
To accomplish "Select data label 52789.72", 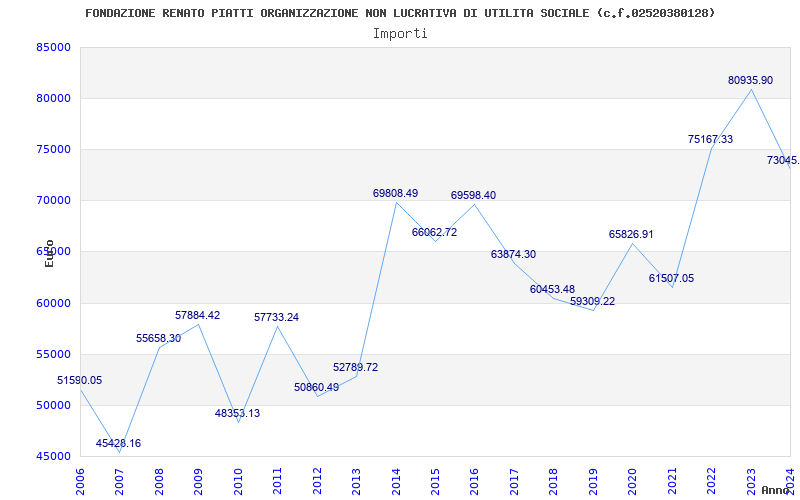I will click(x=356, y=367).
